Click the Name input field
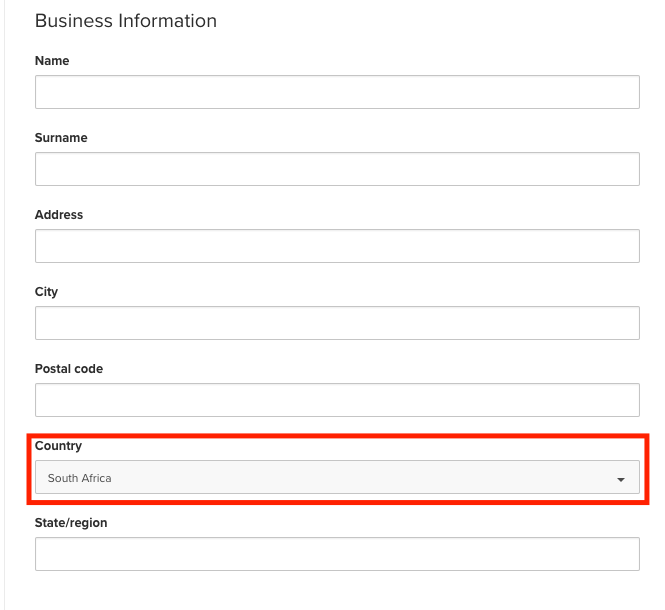 [337, 92]
